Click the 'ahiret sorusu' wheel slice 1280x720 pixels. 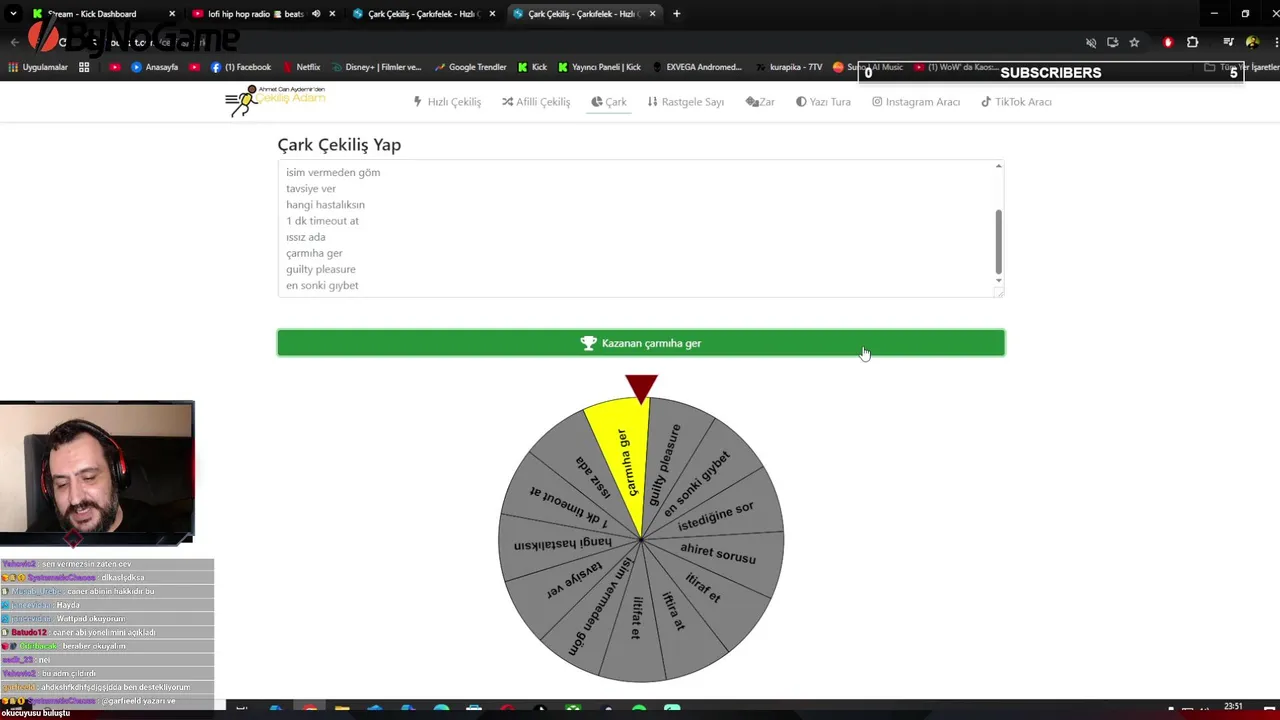tap(718, 553)
